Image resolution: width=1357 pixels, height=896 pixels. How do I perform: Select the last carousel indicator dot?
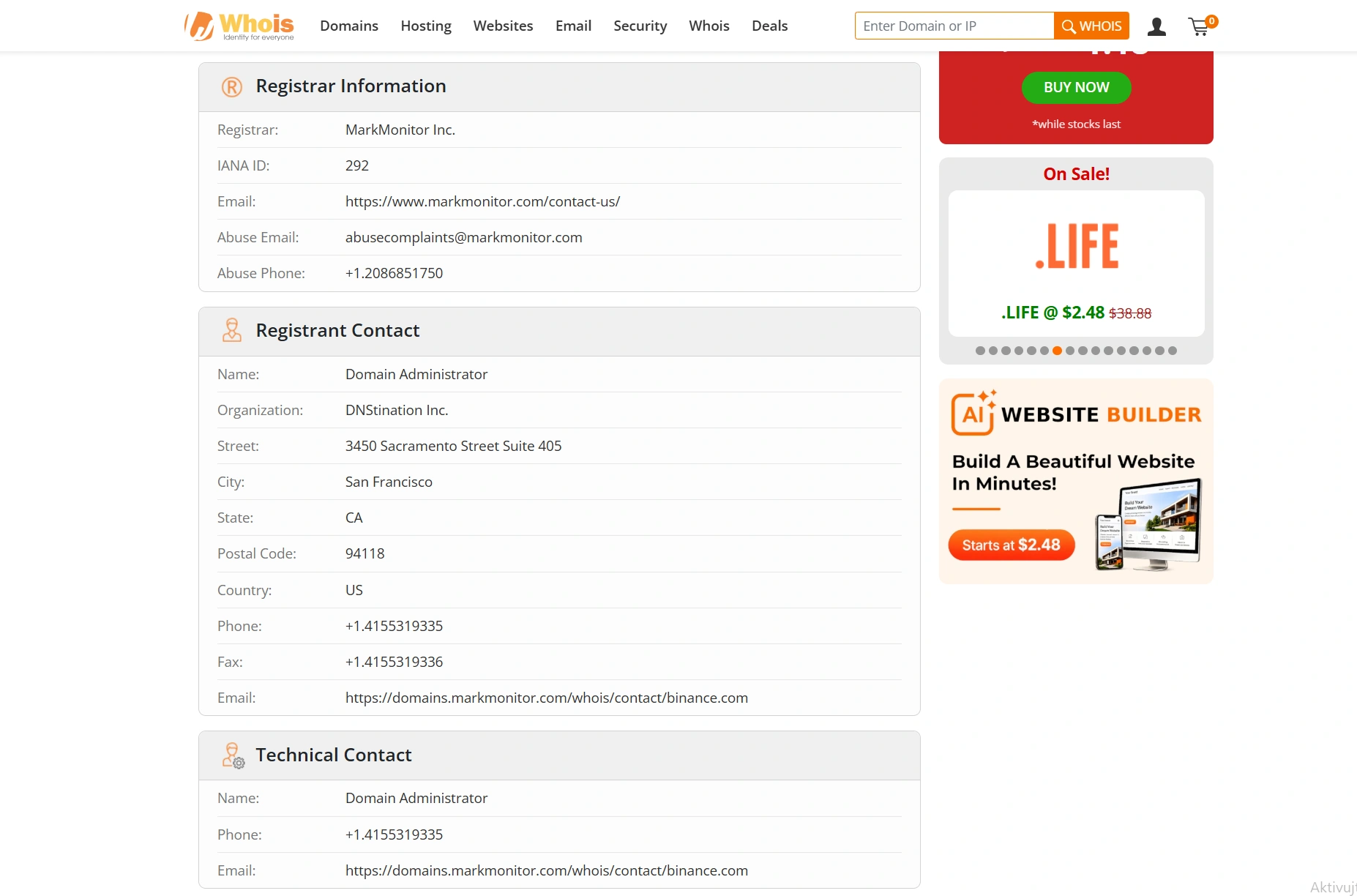1172,351
